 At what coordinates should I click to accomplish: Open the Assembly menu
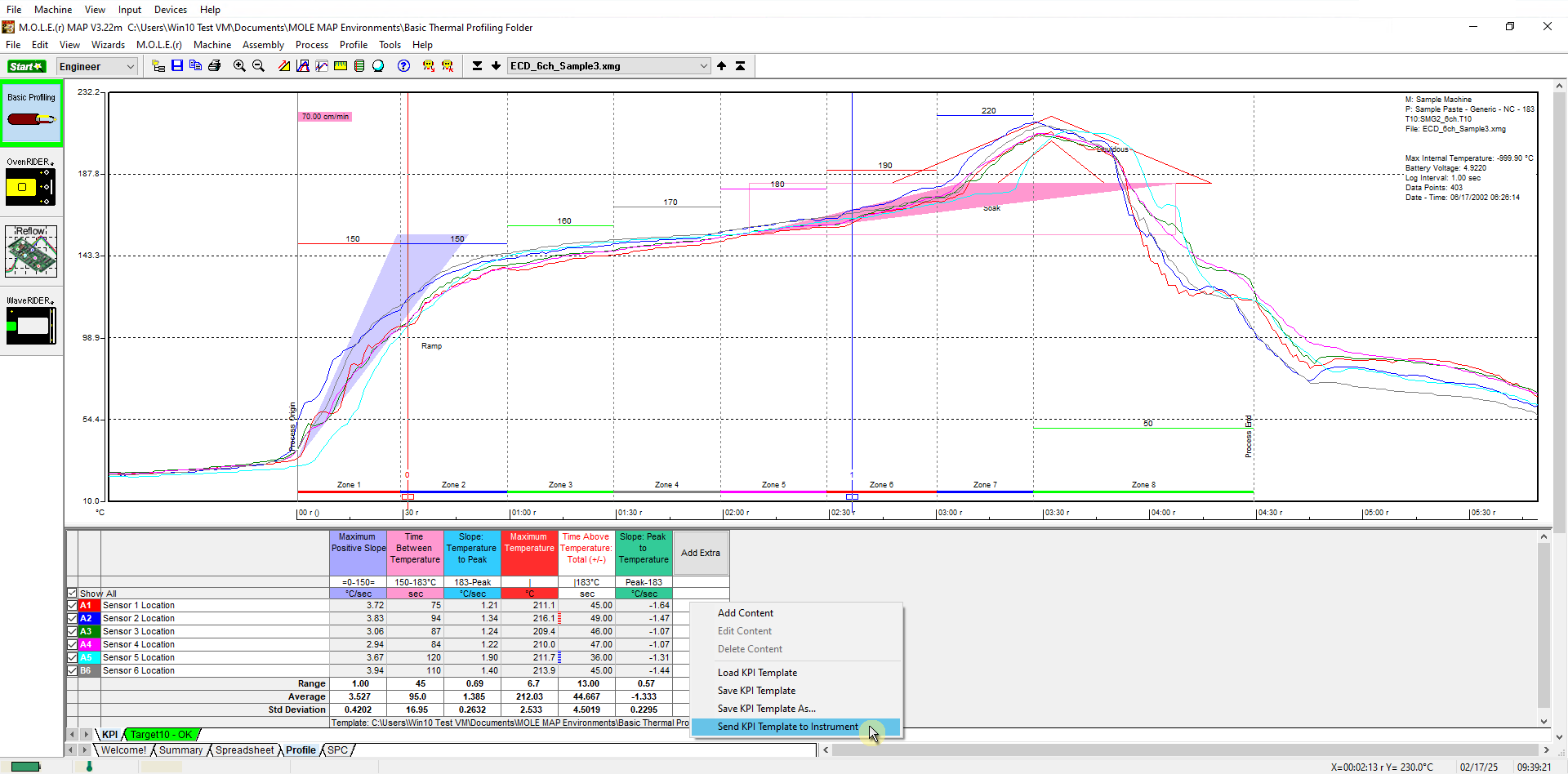click(x=263, y=45)
